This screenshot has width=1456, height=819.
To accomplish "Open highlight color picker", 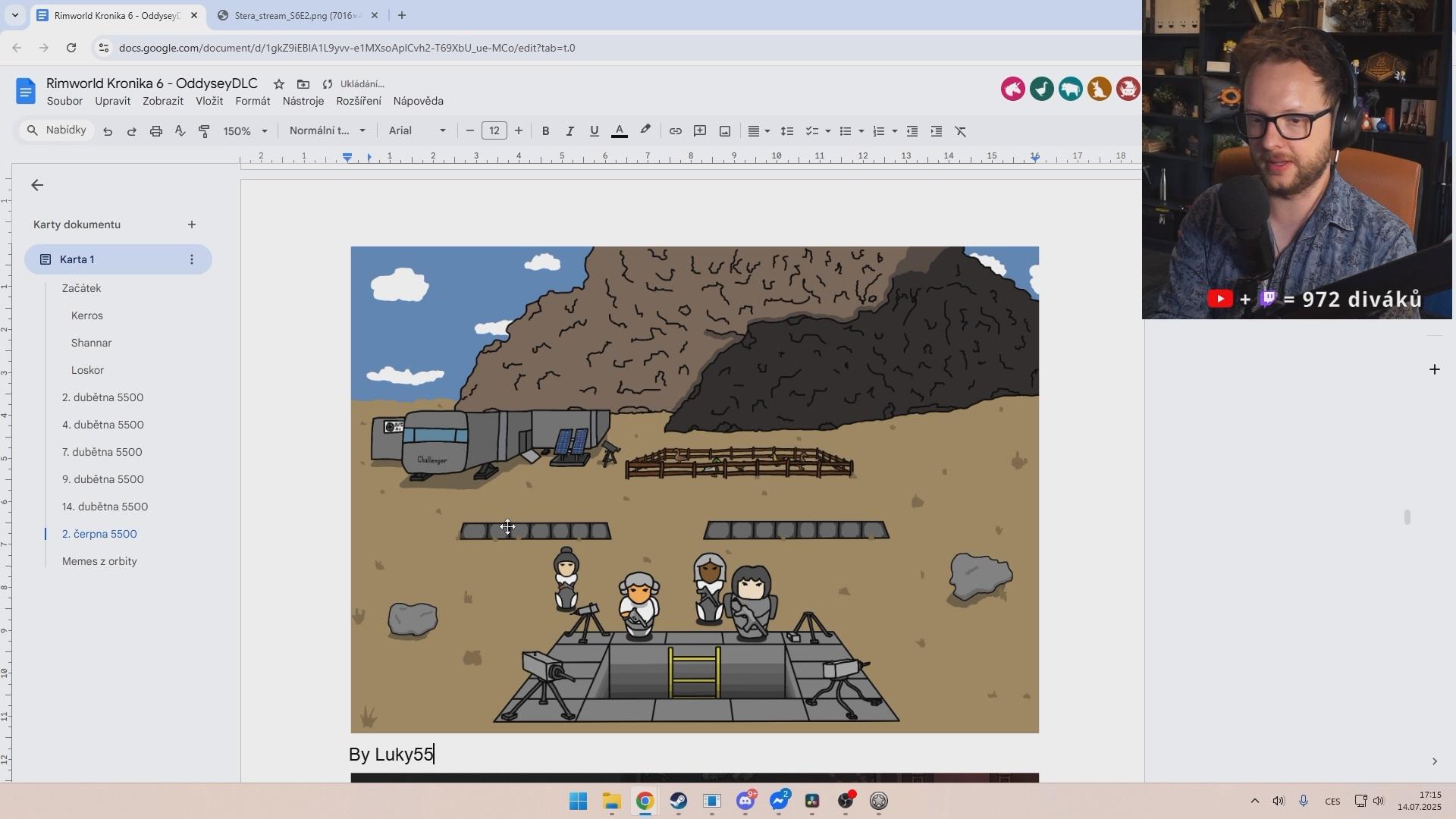I will click(645, 131).
